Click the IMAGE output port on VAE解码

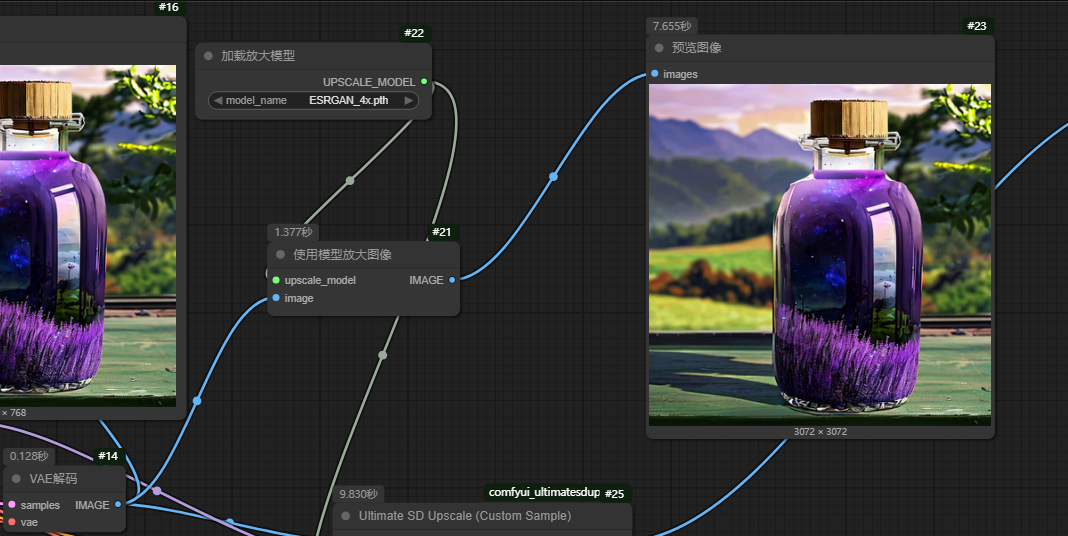point(118,505)
